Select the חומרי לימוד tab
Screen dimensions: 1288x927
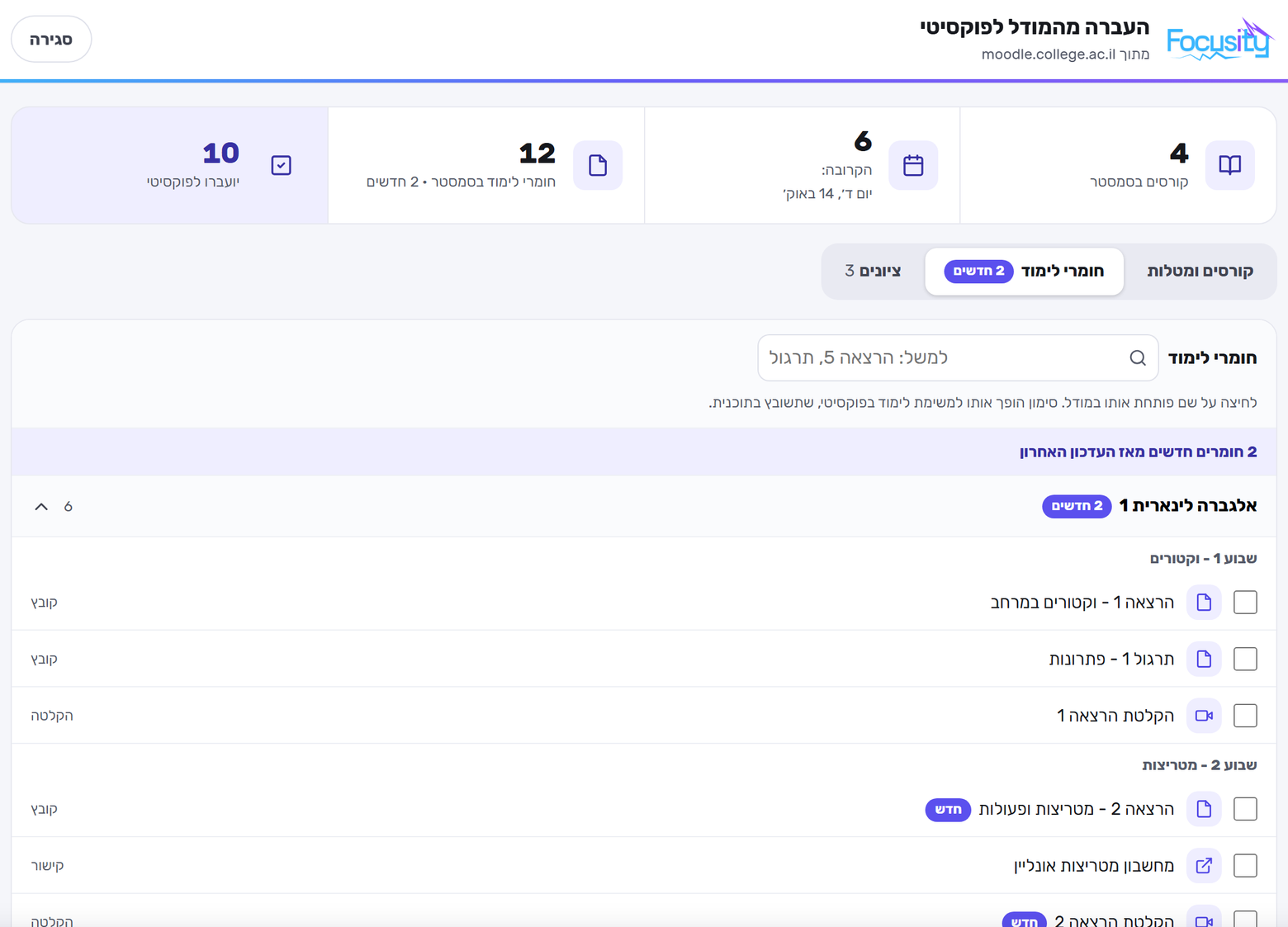1024,271
